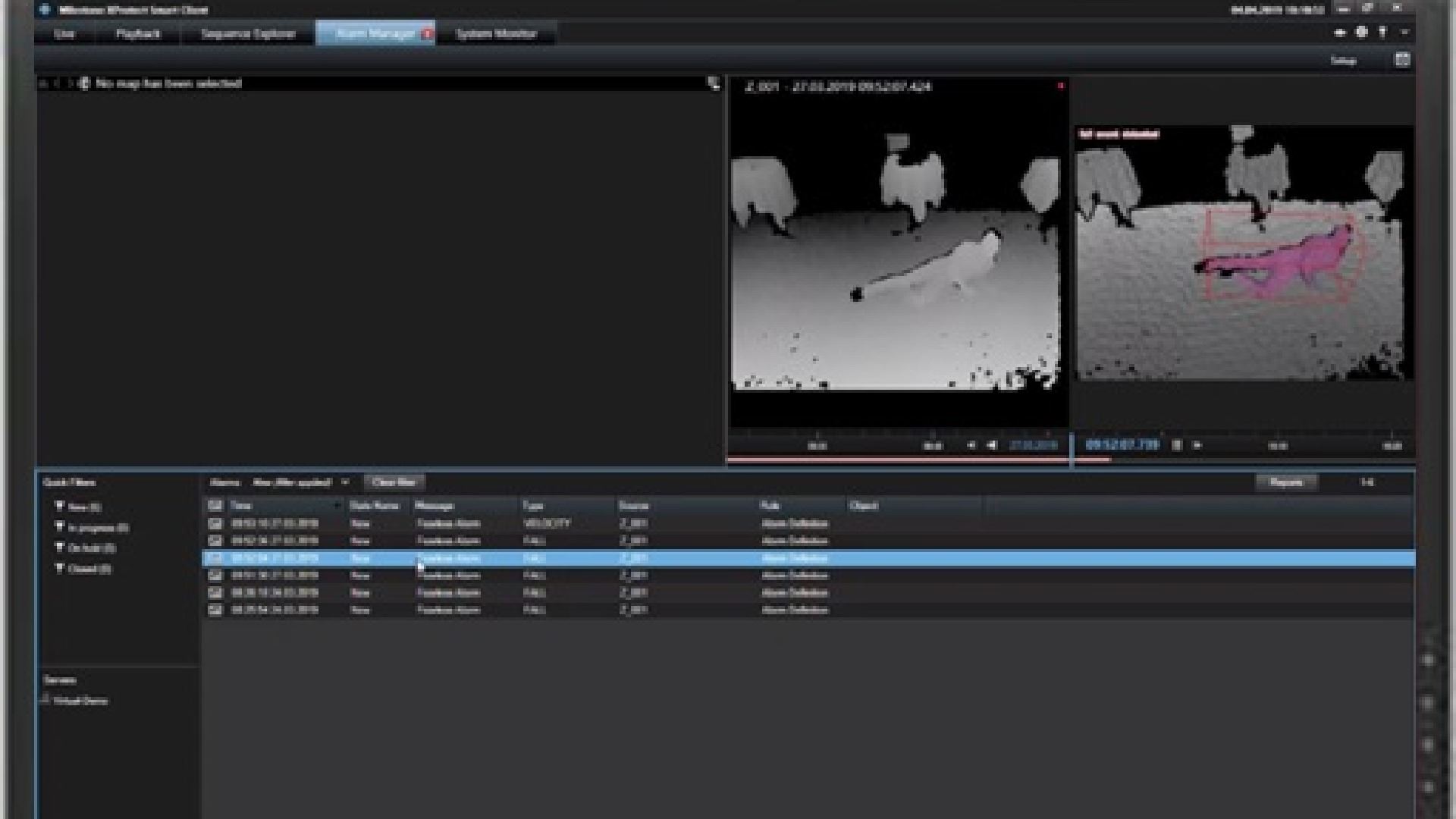Screen dimensions: 1456x819
Task: Expand the top-right toolbar dropdown arrow
Action: pos(1404,33)
